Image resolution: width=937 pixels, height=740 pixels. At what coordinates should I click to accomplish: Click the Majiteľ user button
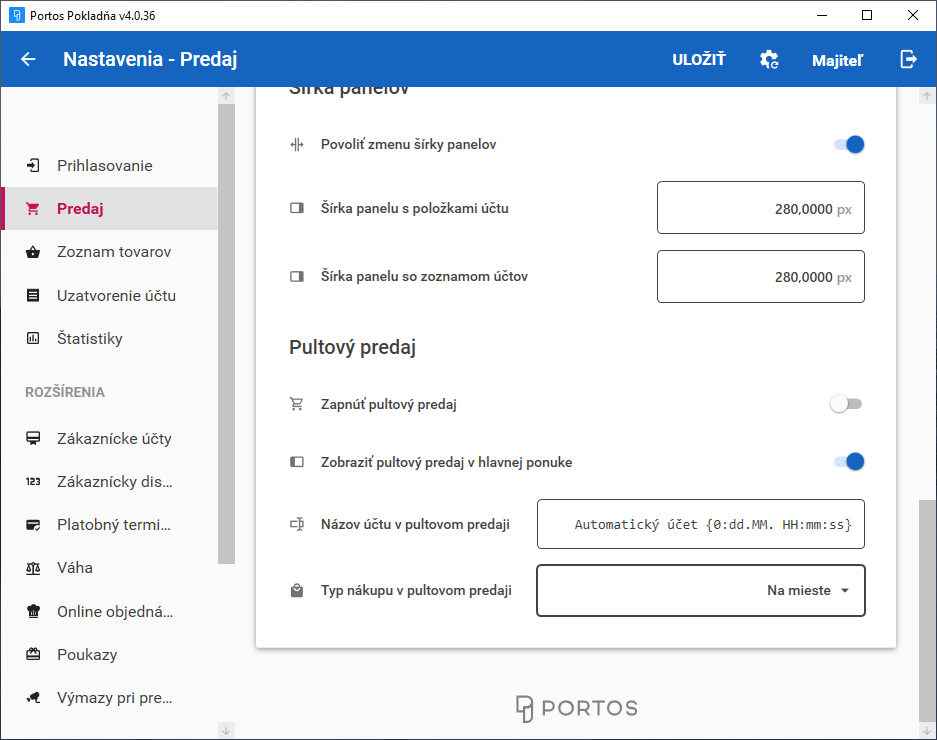837,60
